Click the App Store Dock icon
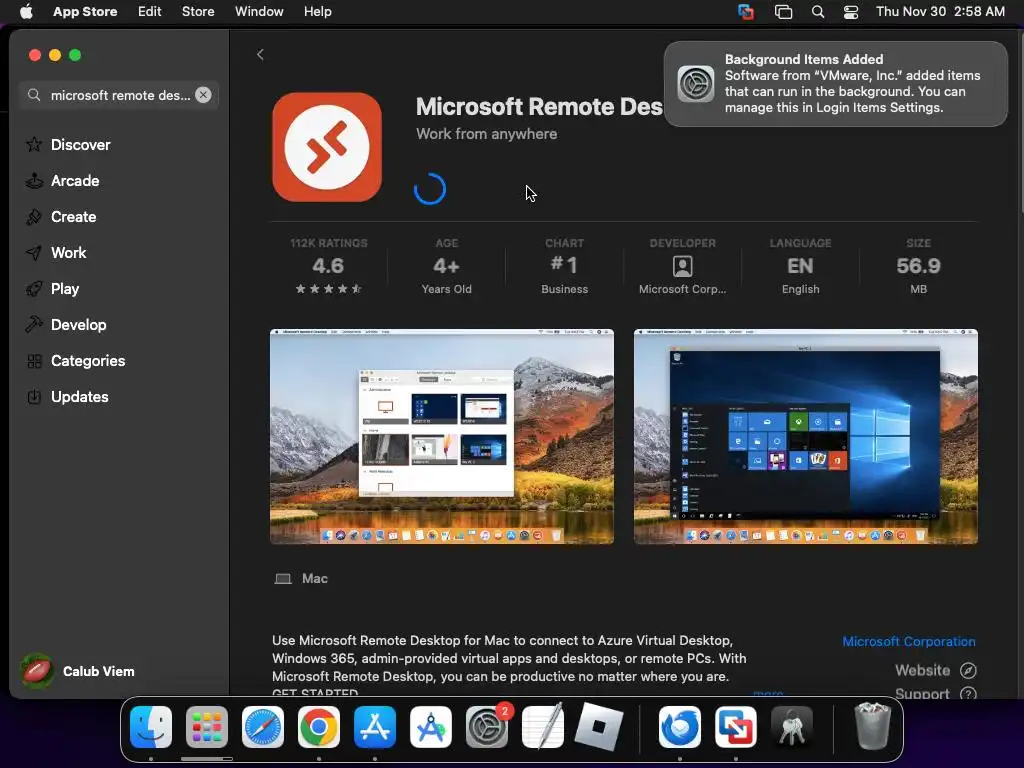Screen dimensions: 1024x768 point(375,727)
